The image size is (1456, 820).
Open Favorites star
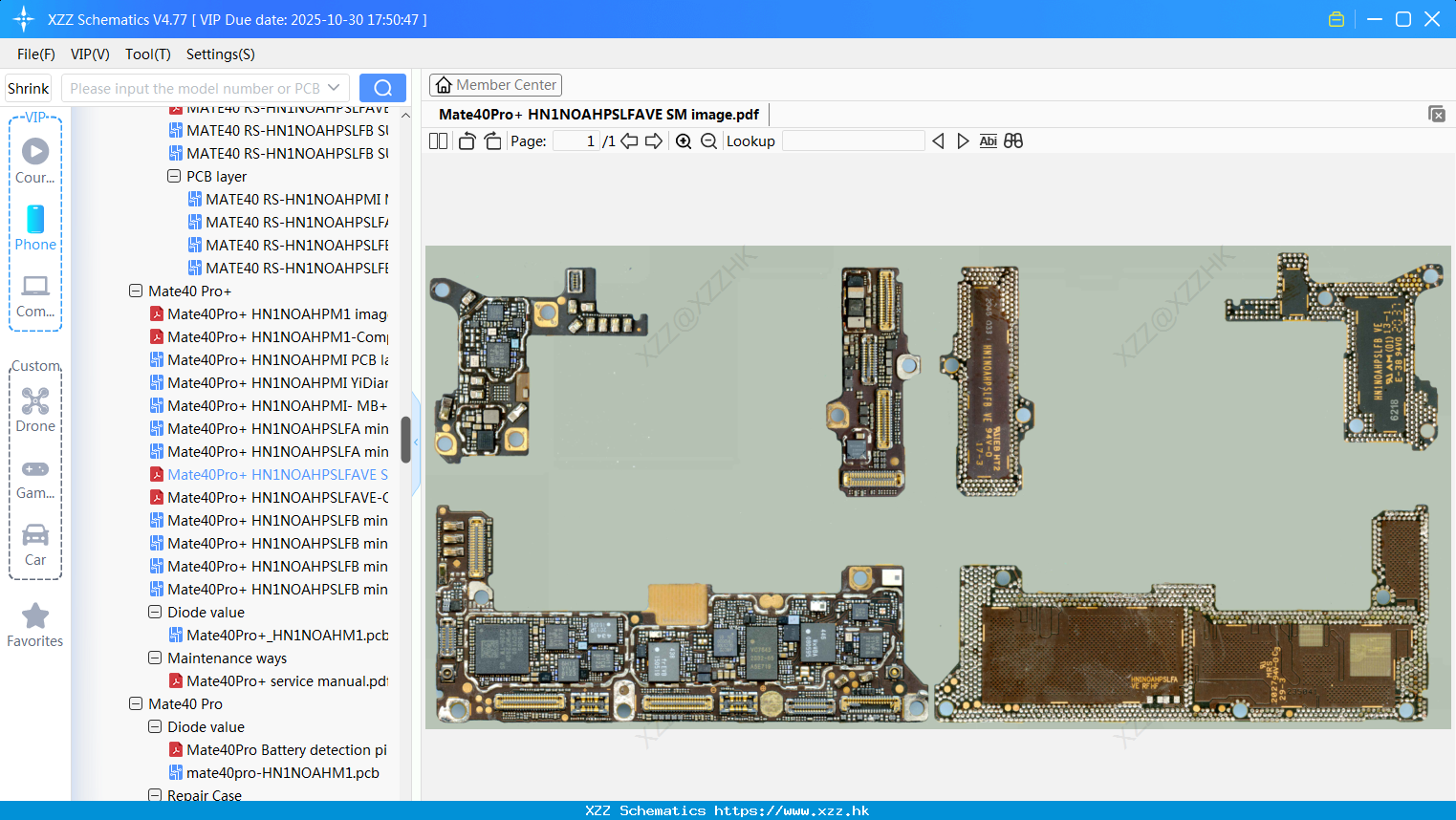(x=35, y=625)
